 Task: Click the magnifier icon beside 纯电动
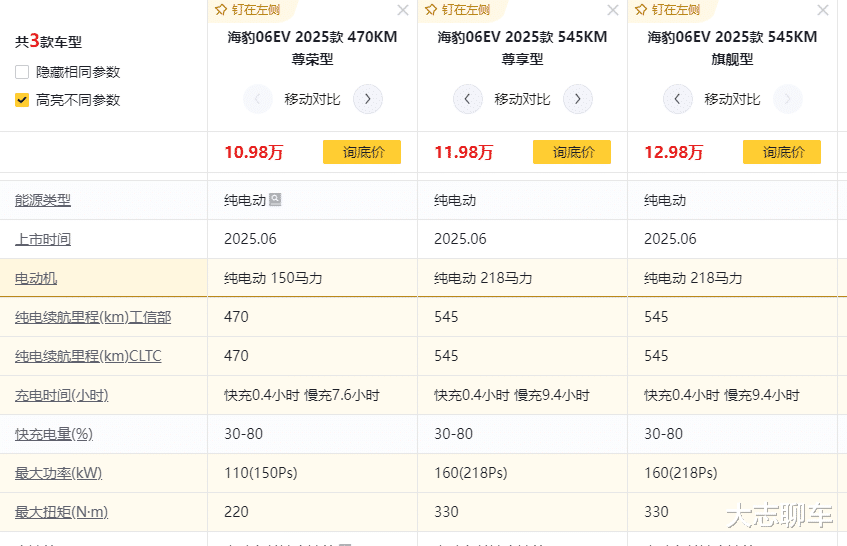coord(275,200)
